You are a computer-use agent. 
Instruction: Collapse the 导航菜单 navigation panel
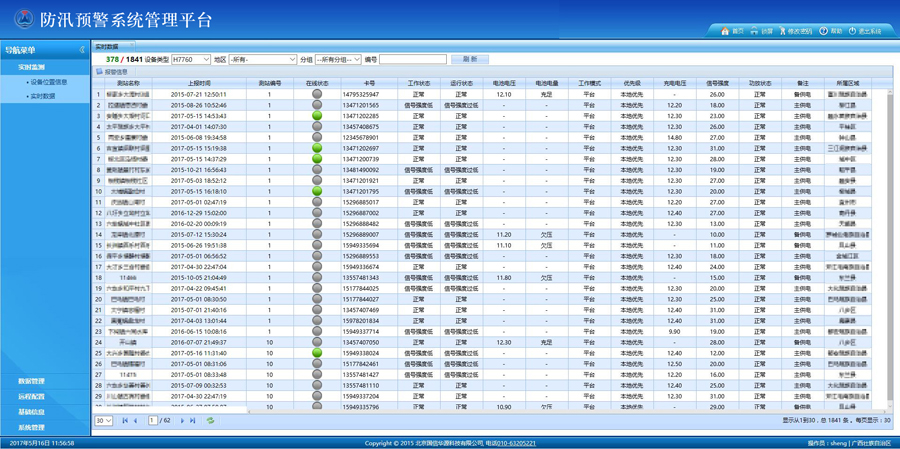point(82,50)
